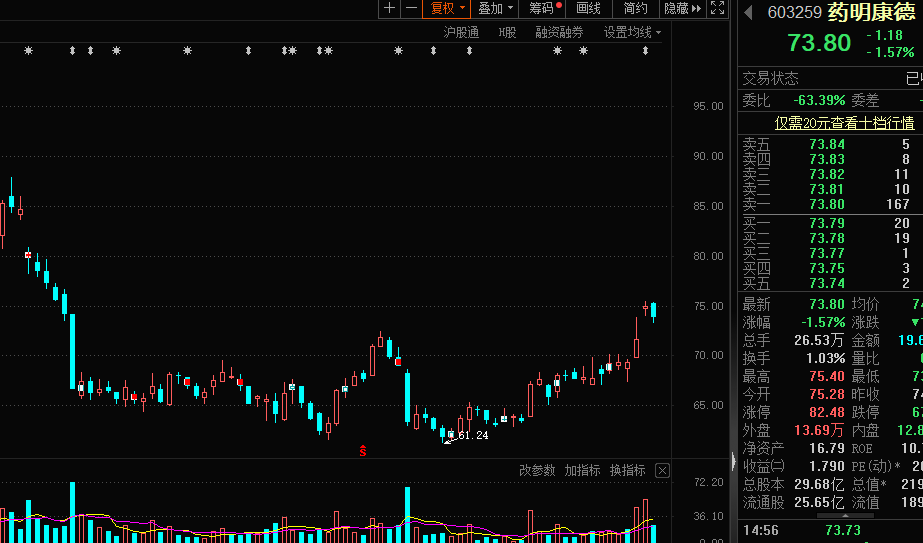Open the 复权 dropdown
Screen dimensions: 923x543
coord(446,9)
